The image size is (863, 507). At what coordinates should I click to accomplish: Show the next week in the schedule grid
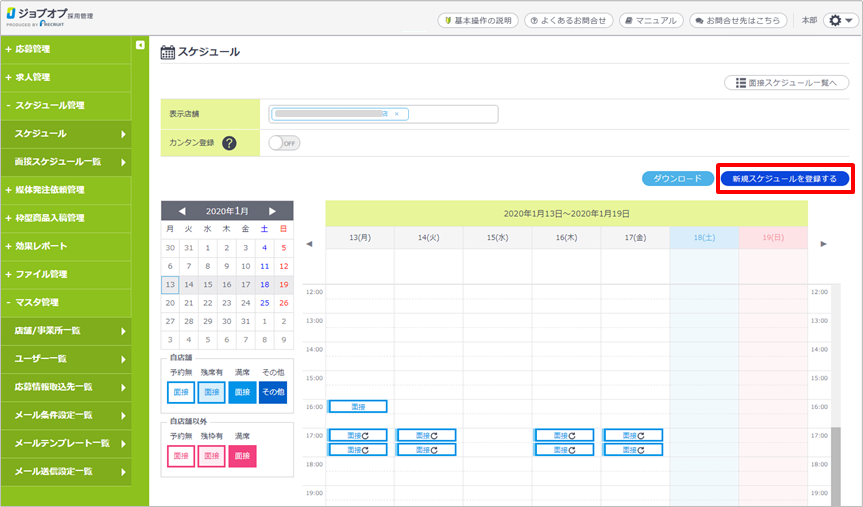click(823, 243)
